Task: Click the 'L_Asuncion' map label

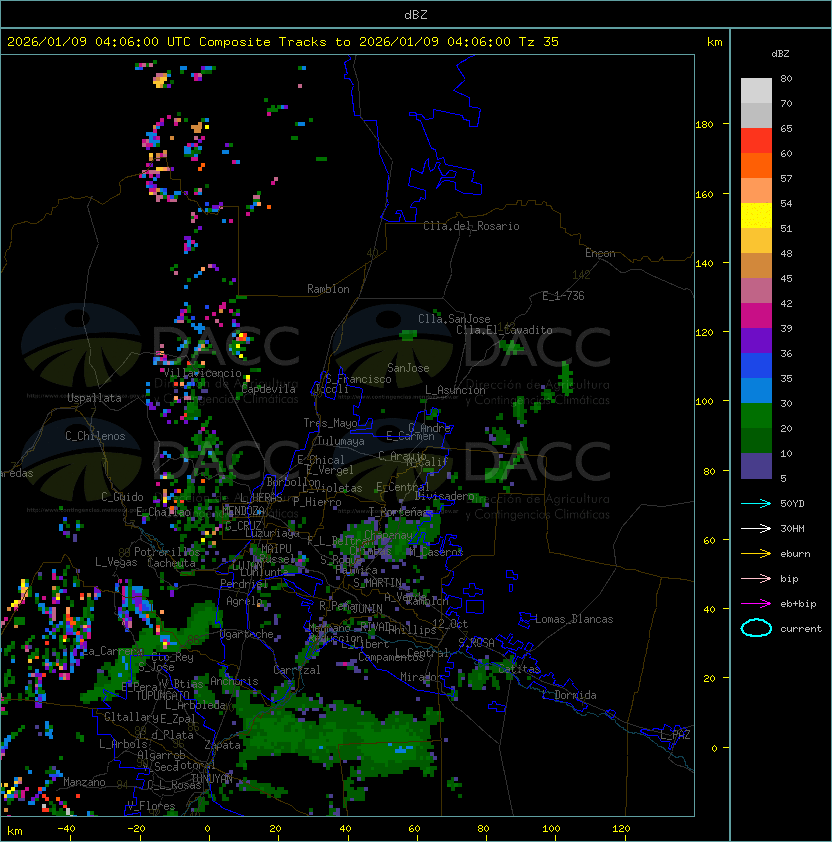Action: [x=455, y=390]
